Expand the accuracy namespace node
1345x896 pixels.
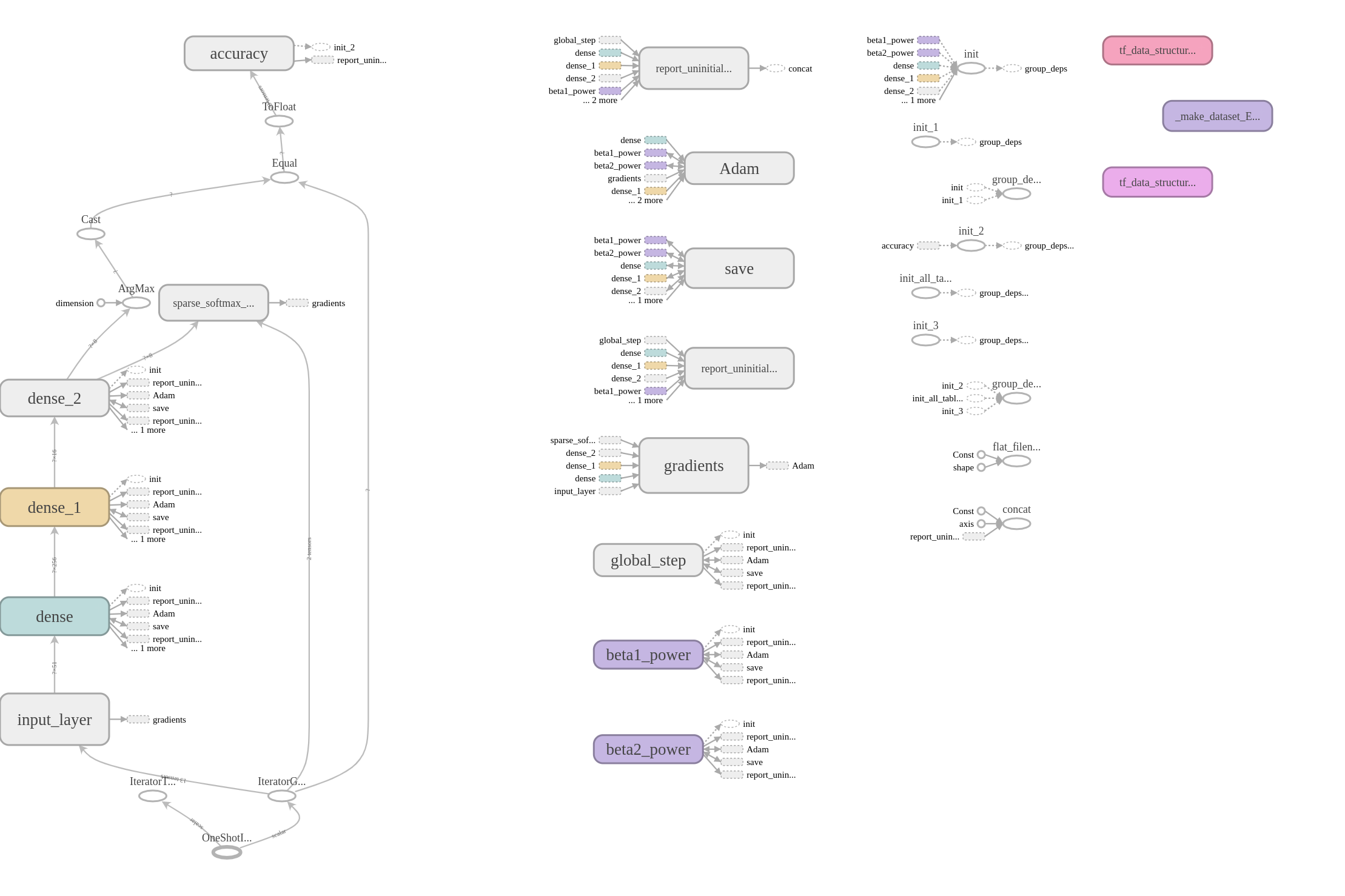(239, 53)
